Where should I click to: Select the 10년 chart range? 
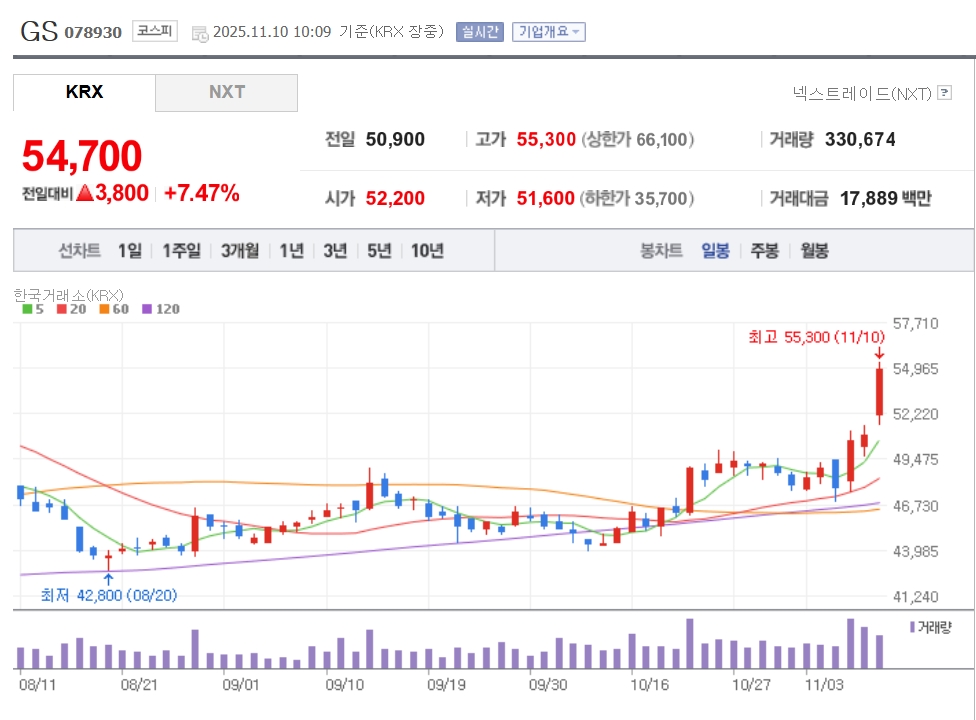427,250
